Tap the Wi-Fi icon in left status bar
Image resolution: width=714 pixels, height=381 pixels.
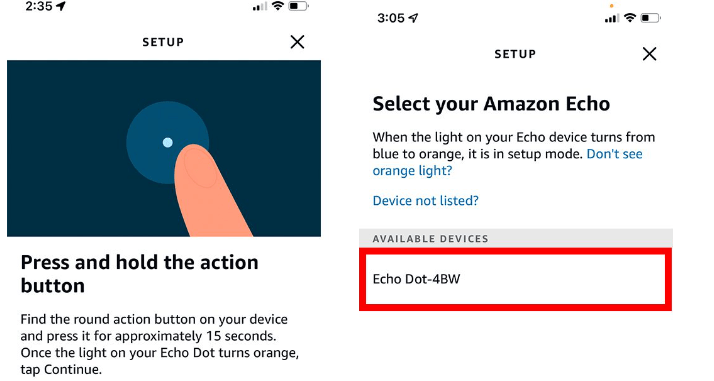pos(277,6)
